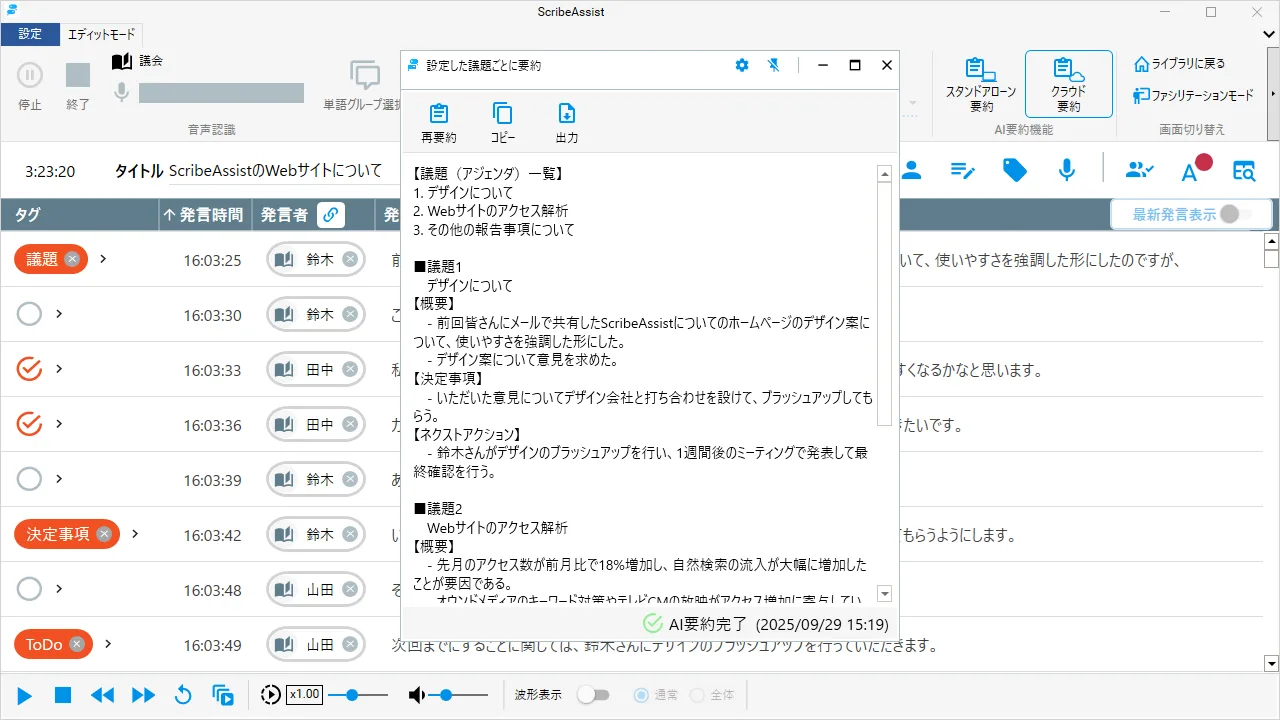Switch to the エディットモード tab

tap(101, 35)
